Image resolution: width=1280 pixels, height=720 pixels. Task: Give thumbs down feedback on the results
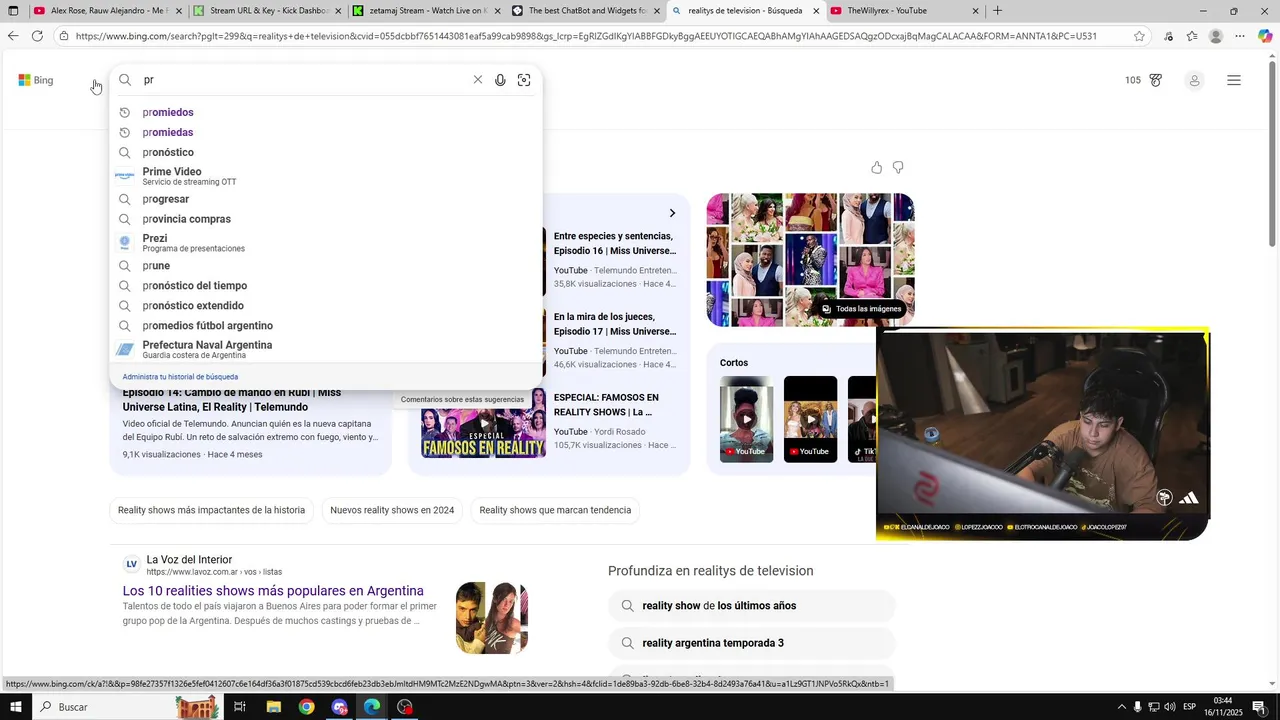click(x=898, y=167)
